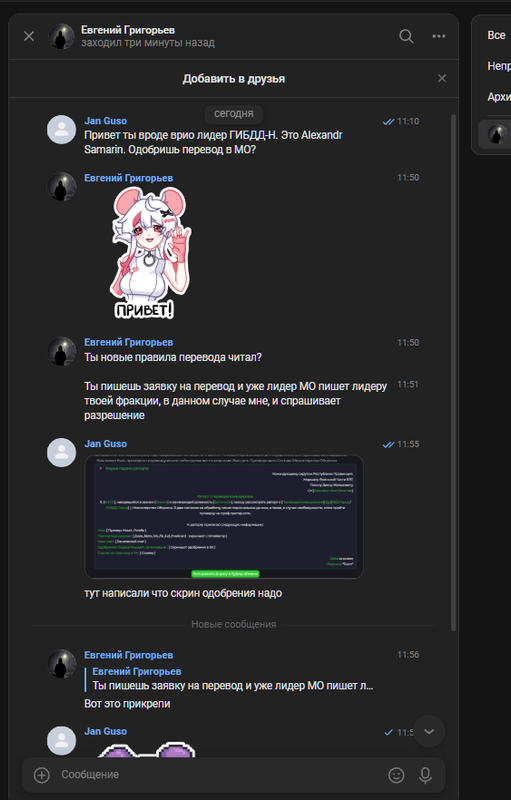511x800 pixels.
Task: Click Добавить в друзья button
Action: [234, 79]
